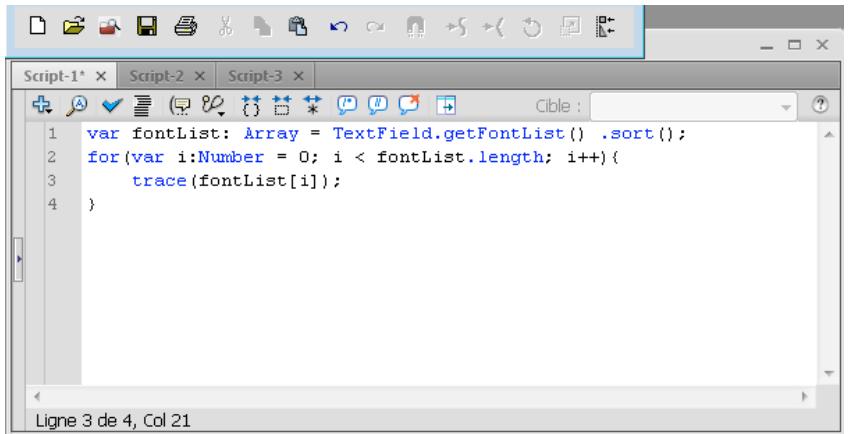Click the Auto format lines icon

(143, 106)
